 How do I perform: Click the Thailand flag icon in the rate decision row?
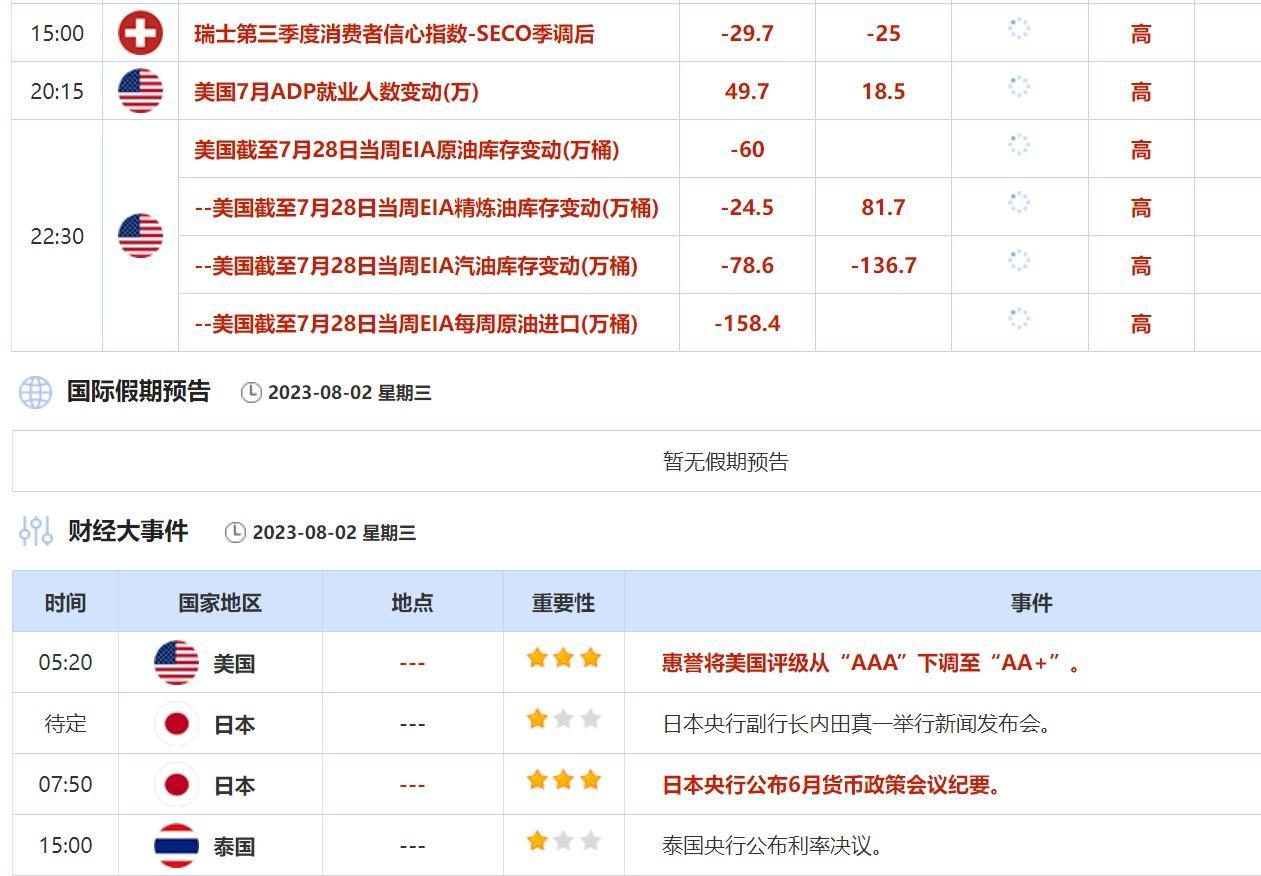point(176,845)
